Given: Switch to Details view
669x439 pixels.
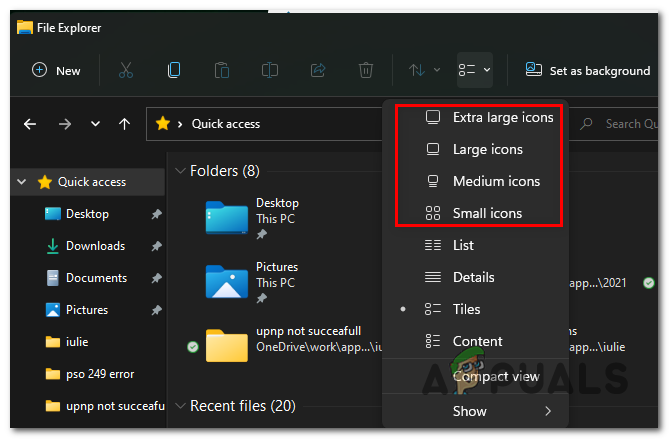Looking at the screenshot, I should point(473,277).
